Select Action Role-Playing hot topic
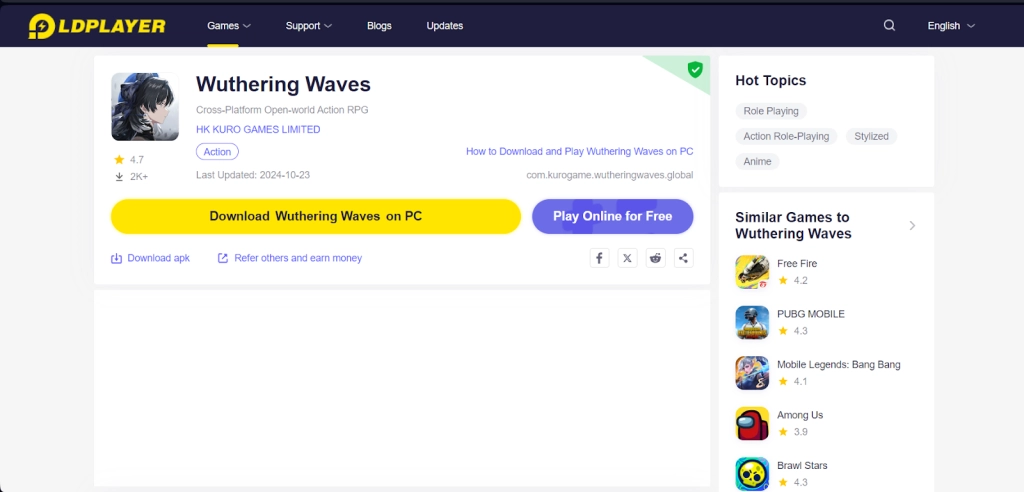 [x=786, y=137]
